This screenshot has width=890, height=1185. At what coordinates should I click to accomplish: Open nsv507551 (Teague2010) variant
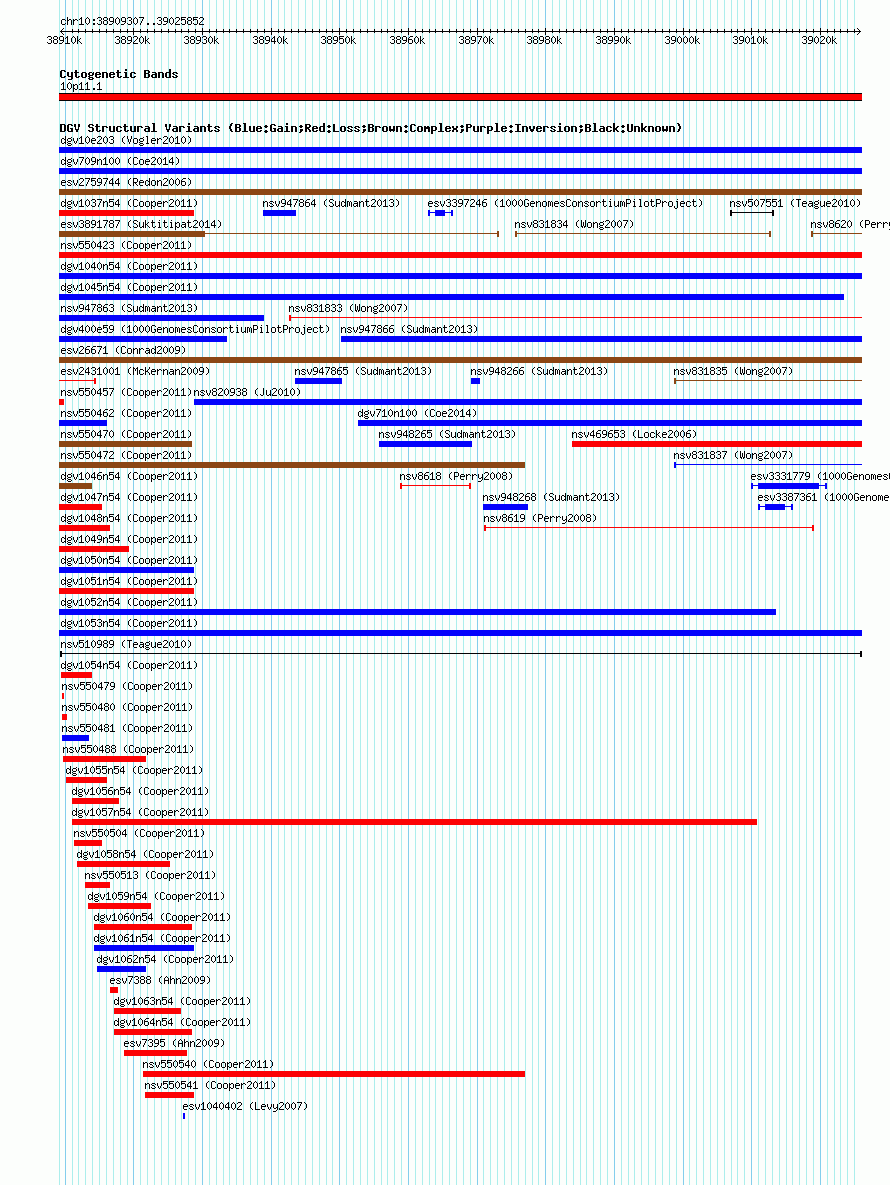pos(794,204)
